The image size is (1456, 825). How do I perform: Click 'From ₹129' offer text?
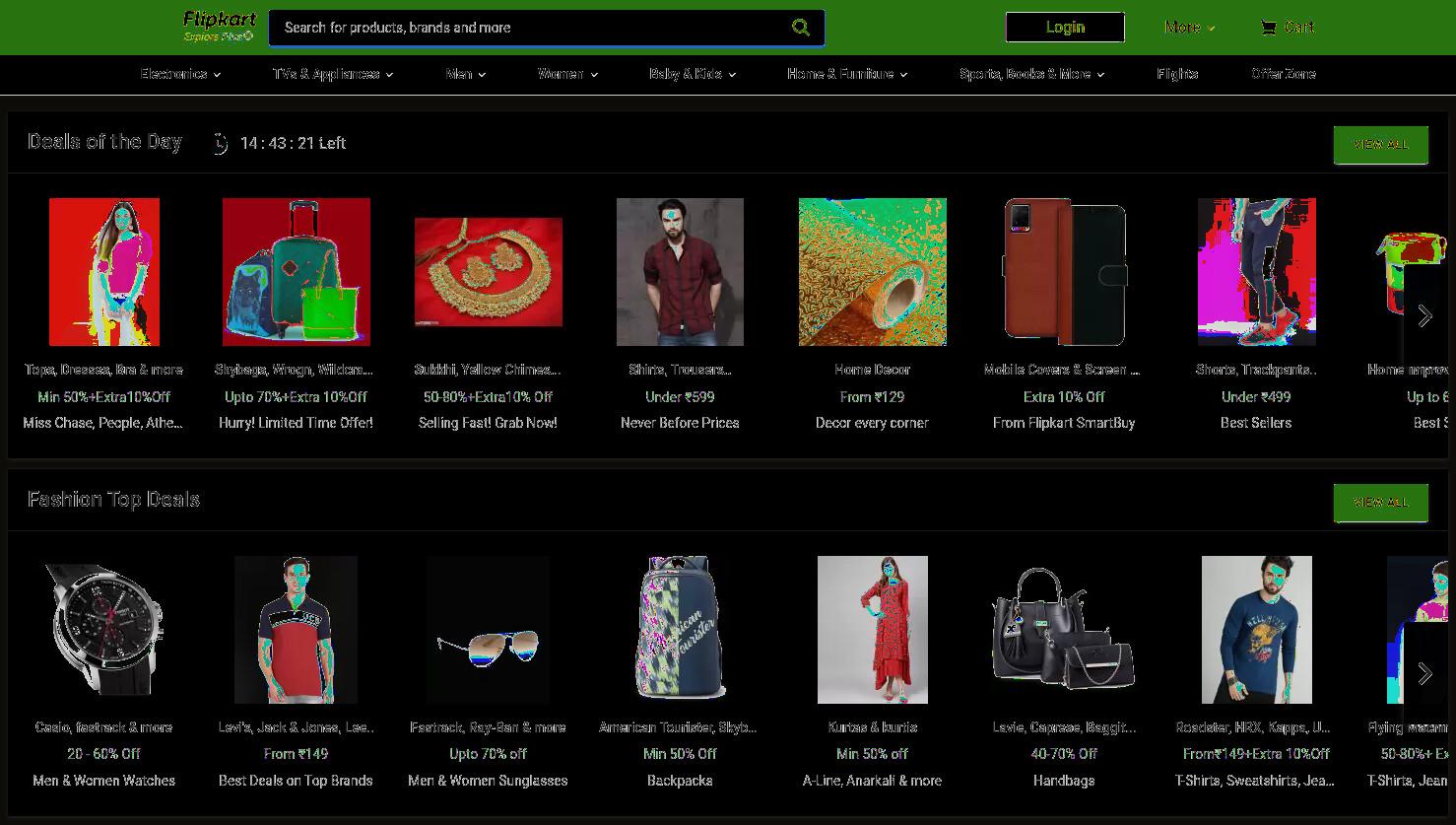873,397
